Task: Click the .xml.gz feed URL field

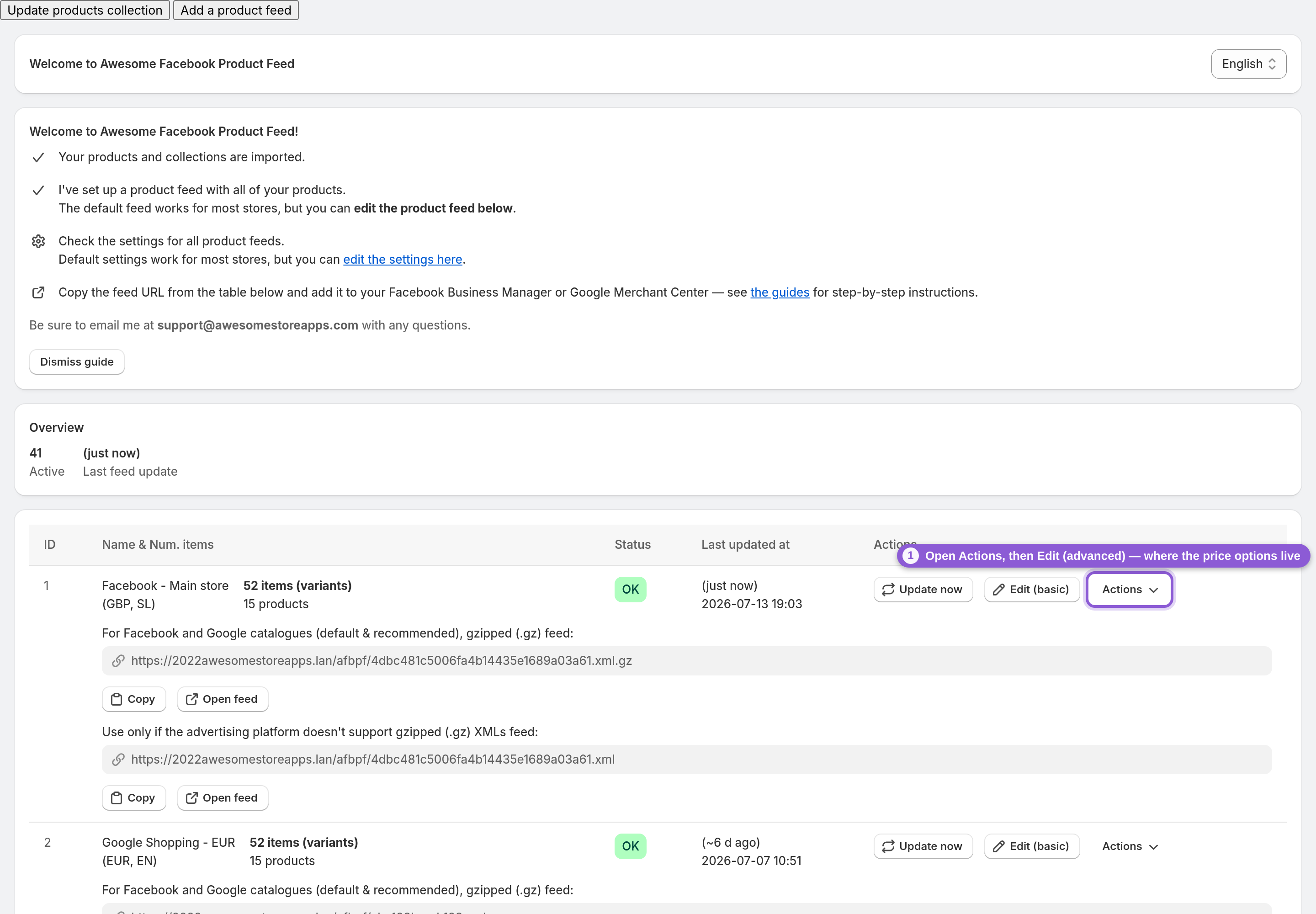Action: [x=687, y=661]
